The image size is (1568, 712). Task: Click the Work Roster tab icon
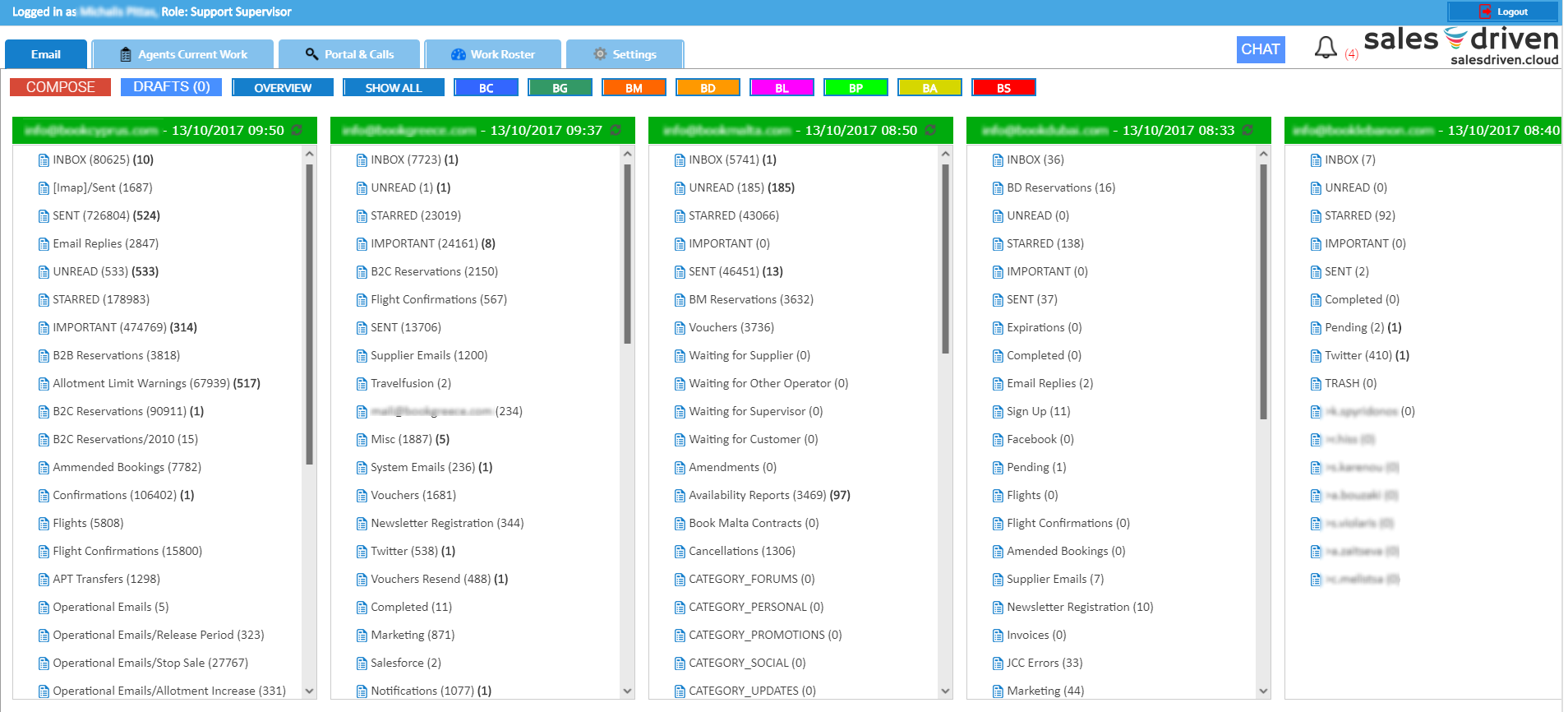point(459,54)
